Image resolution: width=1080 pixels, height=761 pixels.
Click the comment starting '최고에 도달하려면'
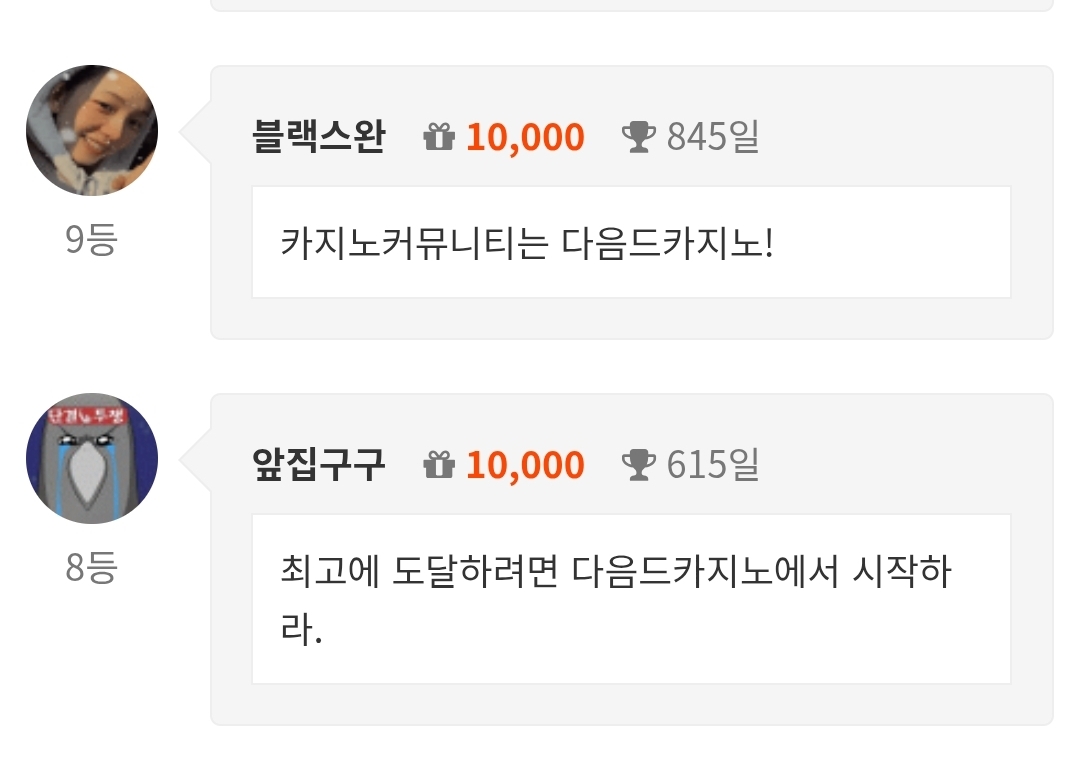pyautogui.click(x=615, y=573)
